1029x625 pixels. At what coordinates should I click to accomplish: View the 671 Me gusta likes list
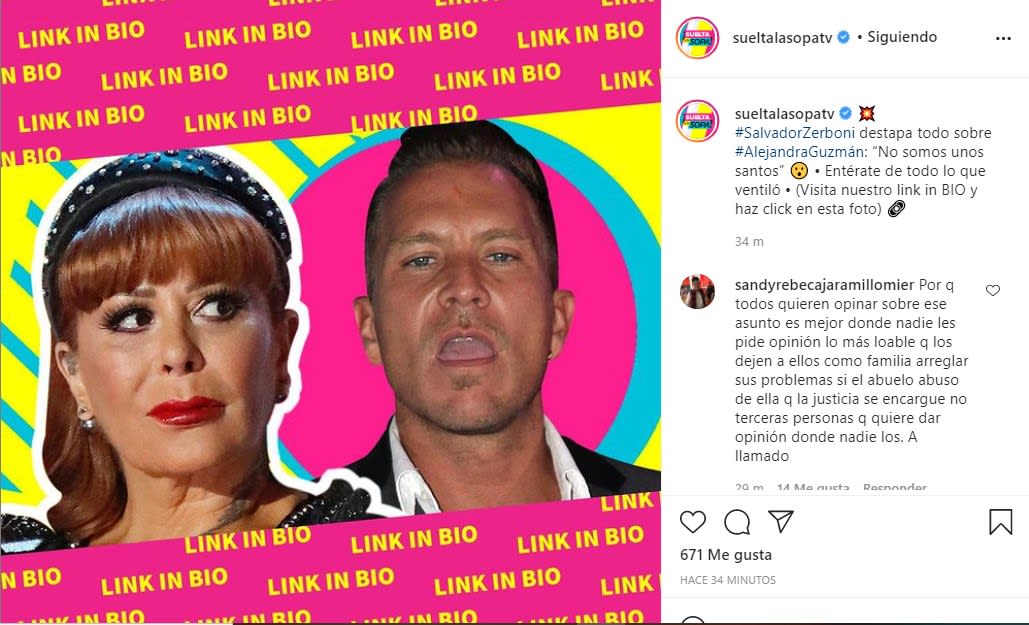[726, 555]
